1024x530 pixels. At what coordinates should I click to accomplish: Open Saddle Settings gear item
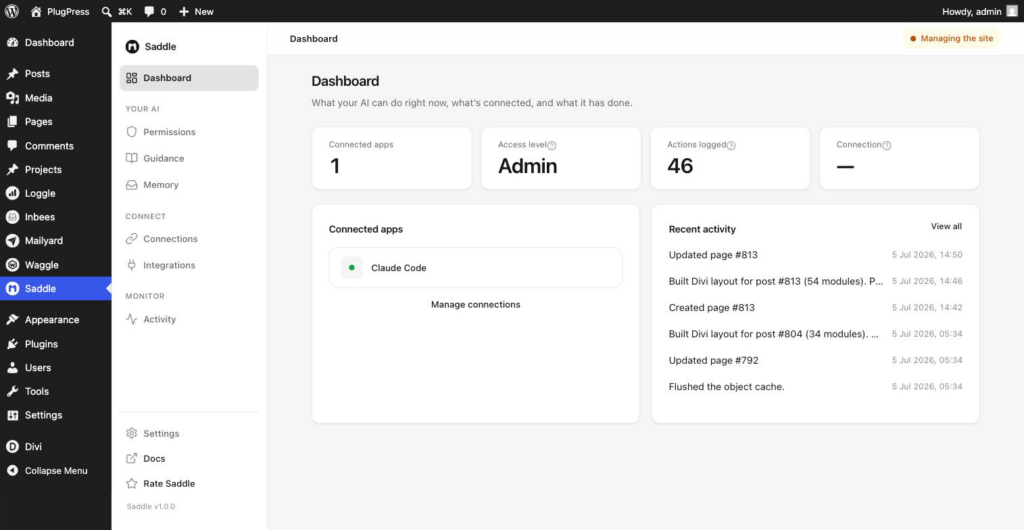point(189,433)
